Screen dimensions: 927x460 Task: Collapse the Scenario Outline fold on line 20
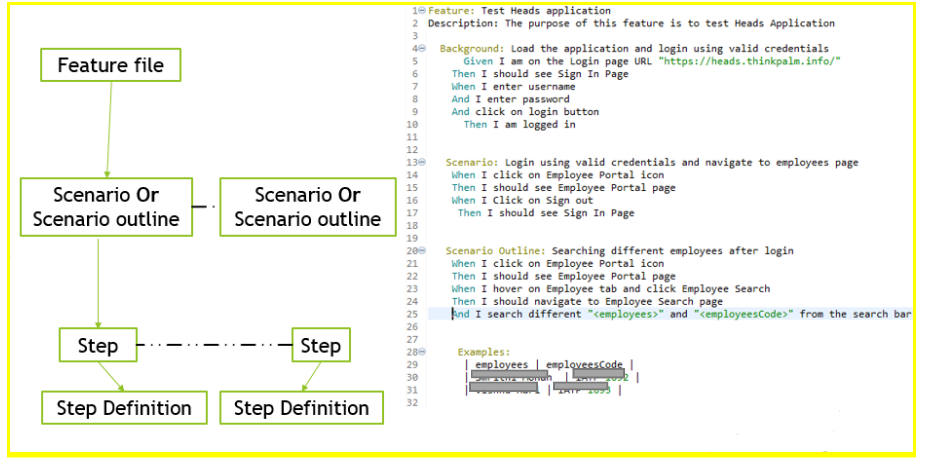[x=421, y=251]
